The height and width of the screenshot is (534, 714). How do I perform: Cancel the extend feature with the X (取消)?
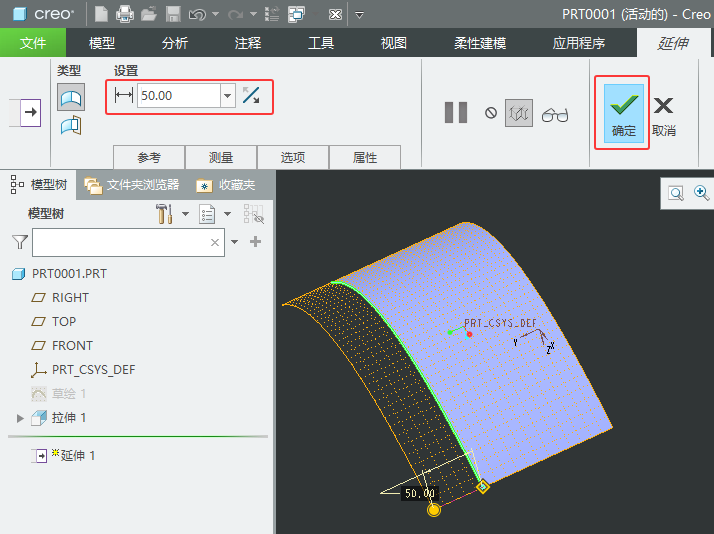[x=663, y=112]
